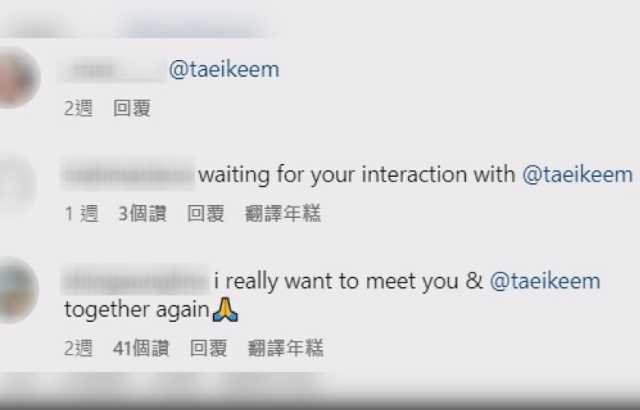
Task: Click the 2週 timestamp beside 41個讚
Action: click(x=78, y=348)
